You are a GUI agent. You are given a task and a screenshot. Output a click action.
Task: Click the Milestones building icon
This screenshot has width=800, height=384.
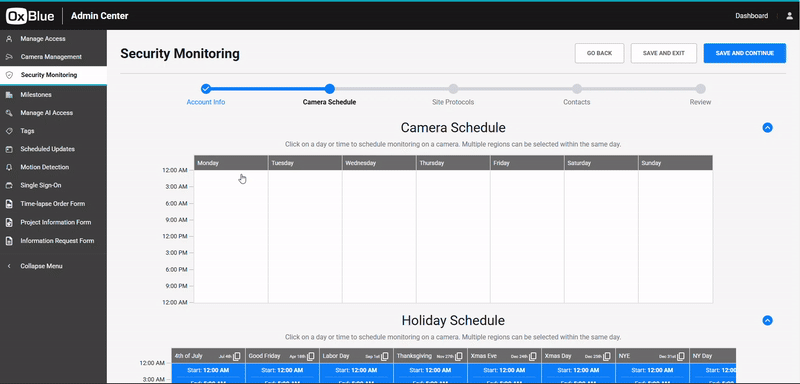point(9,95)
